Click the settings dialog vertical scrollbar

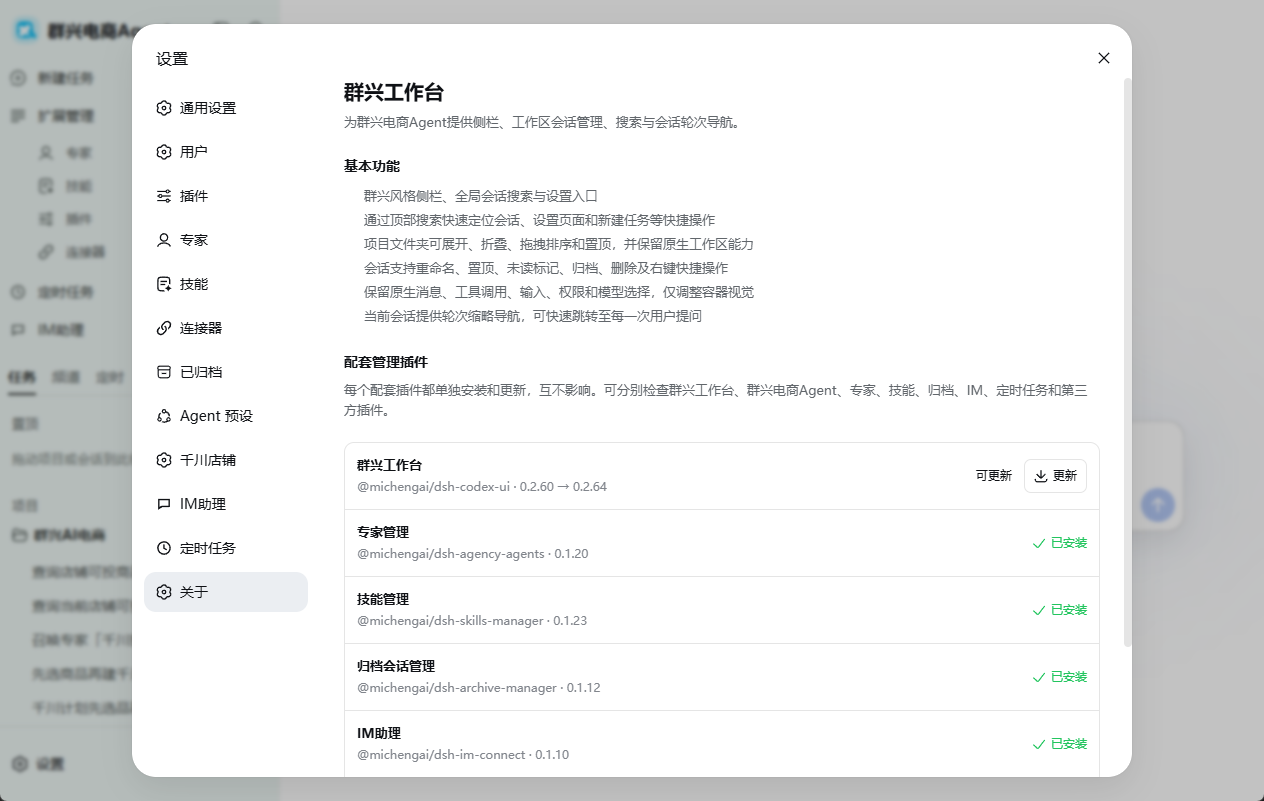1128,360
